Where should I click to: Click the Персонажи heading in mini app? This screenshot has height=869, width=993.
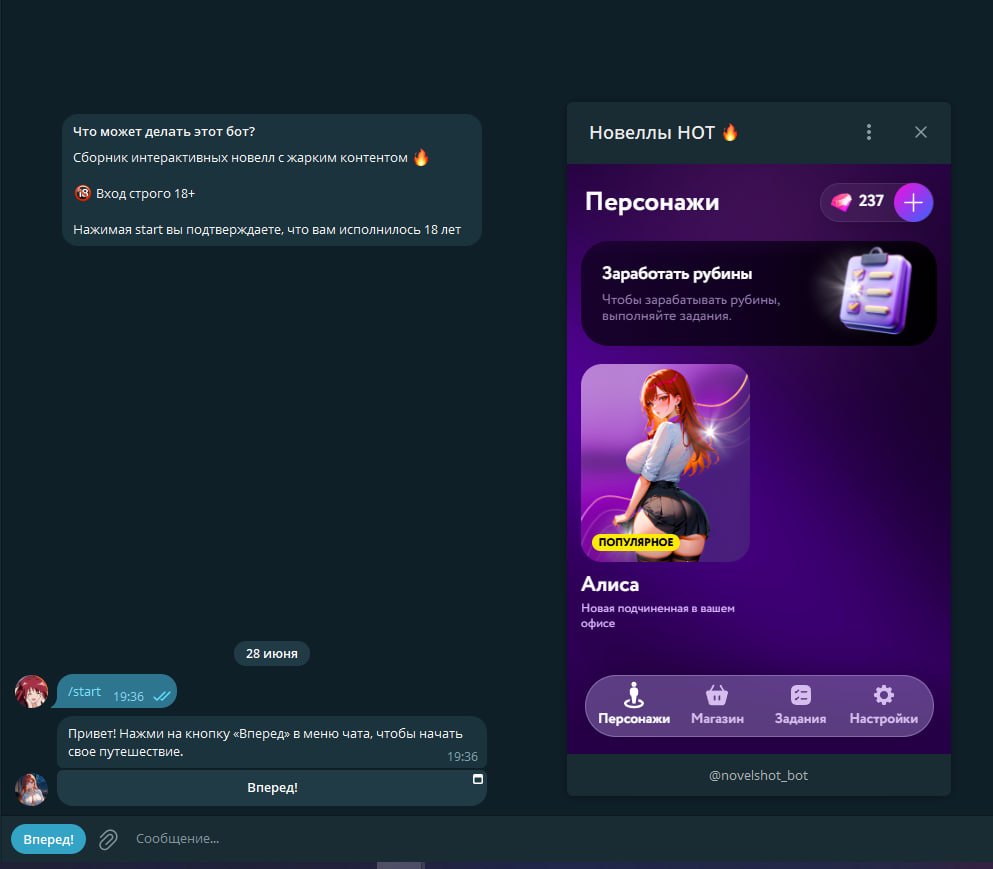click(x=652, y=202)
